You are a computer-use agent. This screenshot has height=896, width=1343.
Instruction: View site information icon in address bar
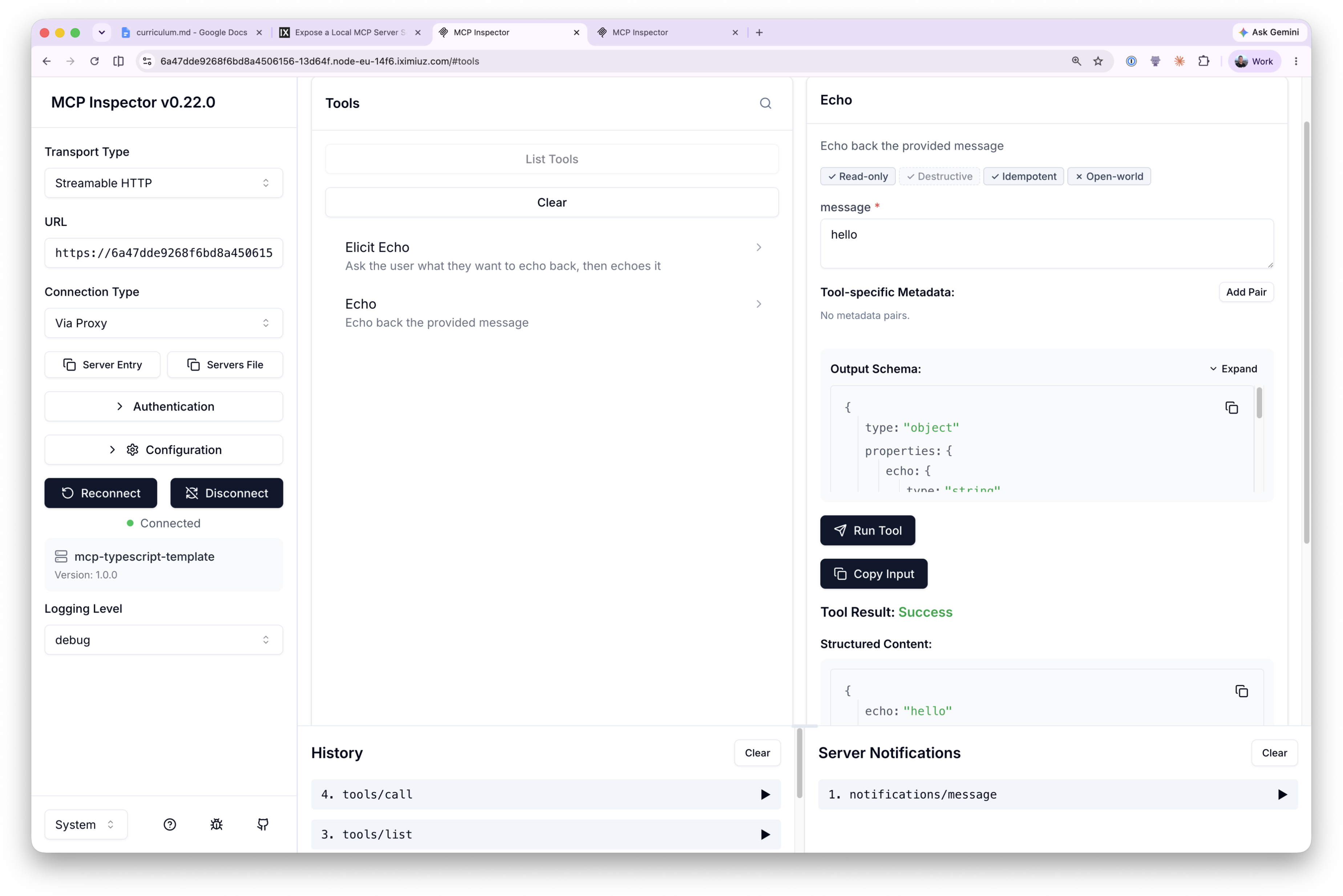click(147, 61)
